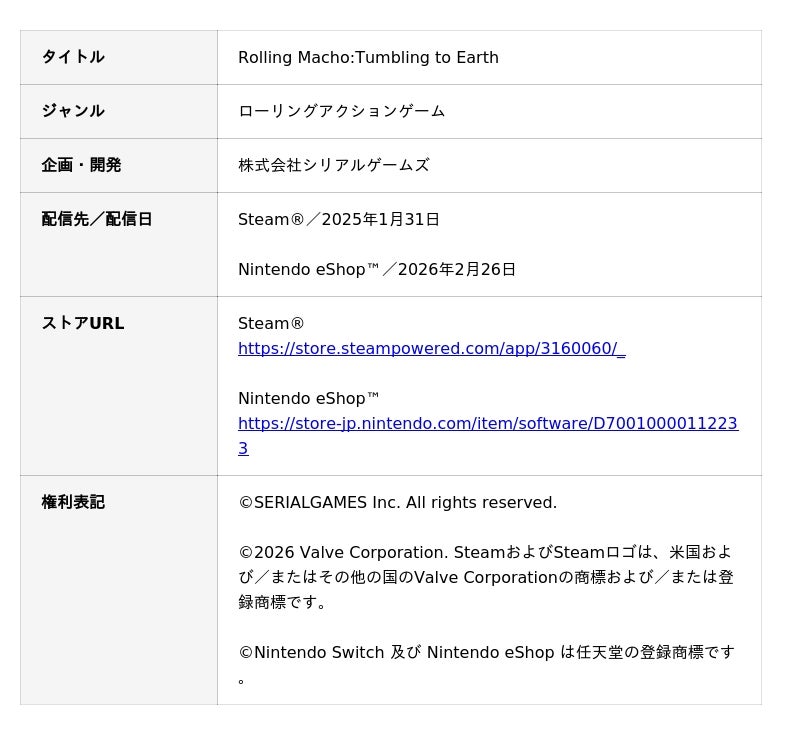
Task: Select the title text Rolling Macho:Tumbling to Earth
Action: (x=368, y=58)
